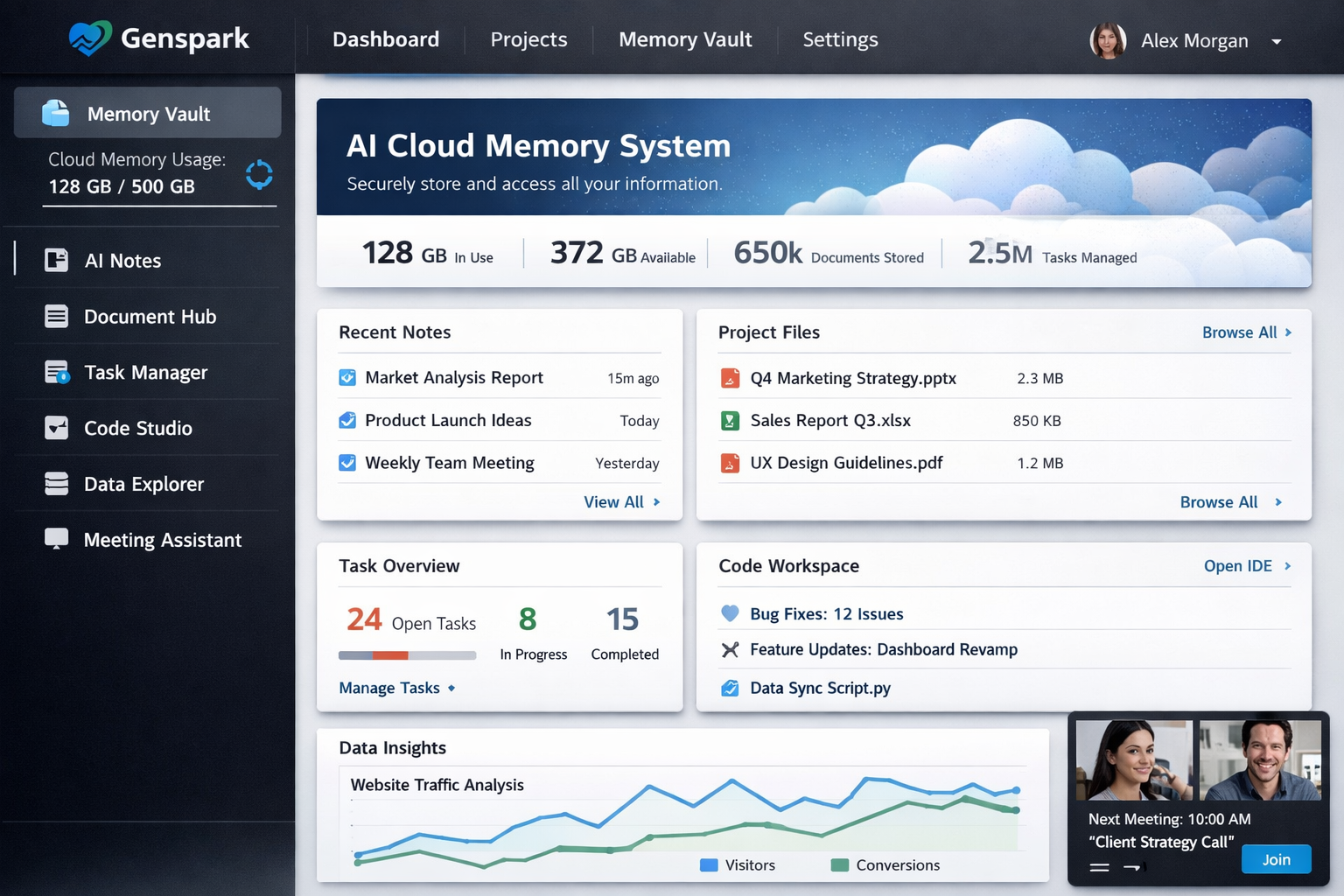
Task: Toggle the Weekly Team Meeting checkbox
Action: pyautogui.click(x=347, y=462)
